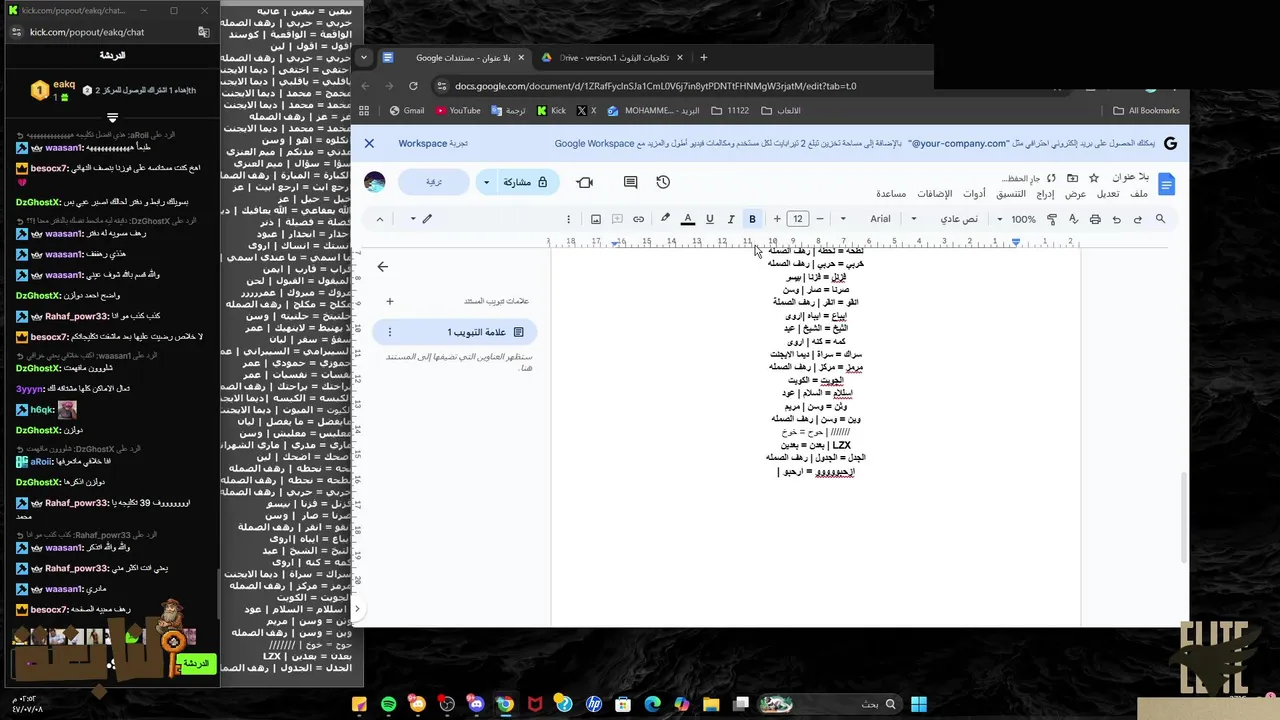This screenshot has height=720, width=1280.
Task: Open the YouTube bookmark
Action: click(458, 111)
